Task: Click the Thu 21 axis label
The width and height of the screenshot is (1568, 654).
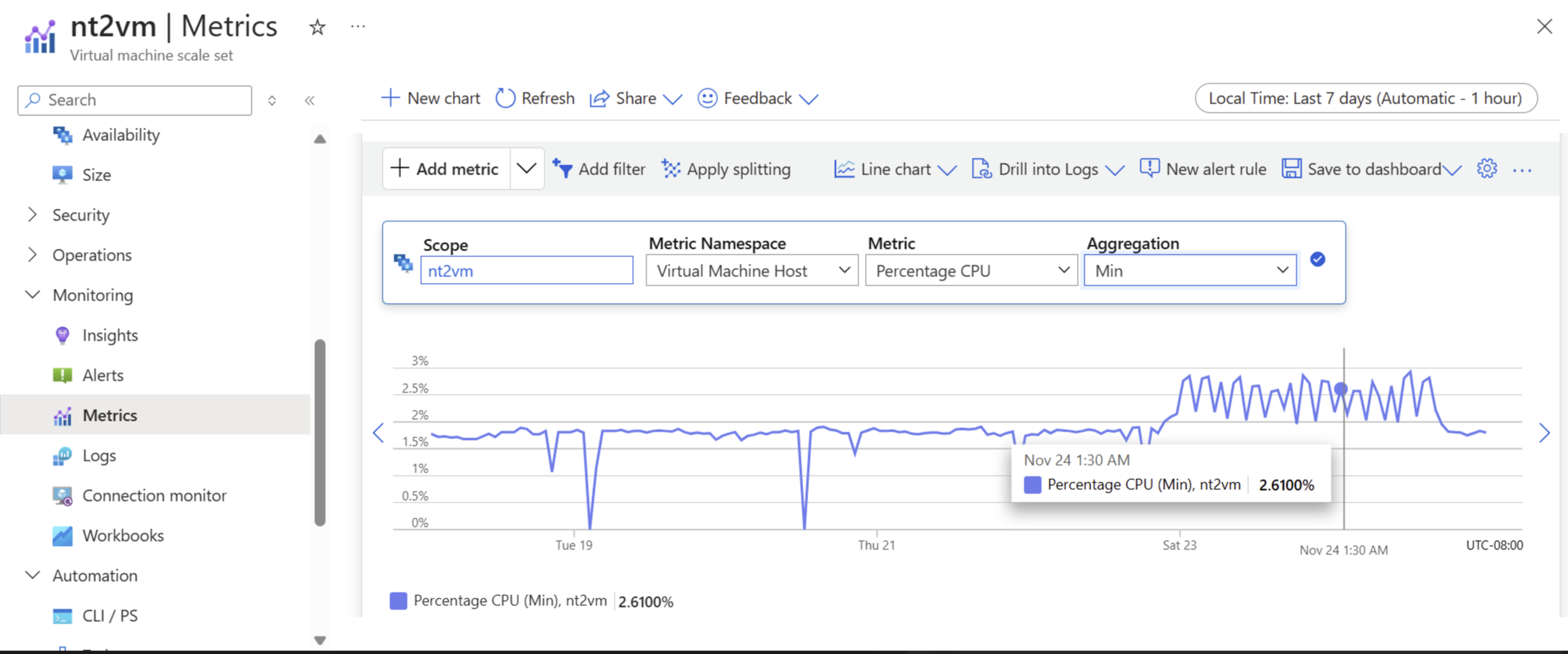Action: pyautogui.click(x=876, y=545)
